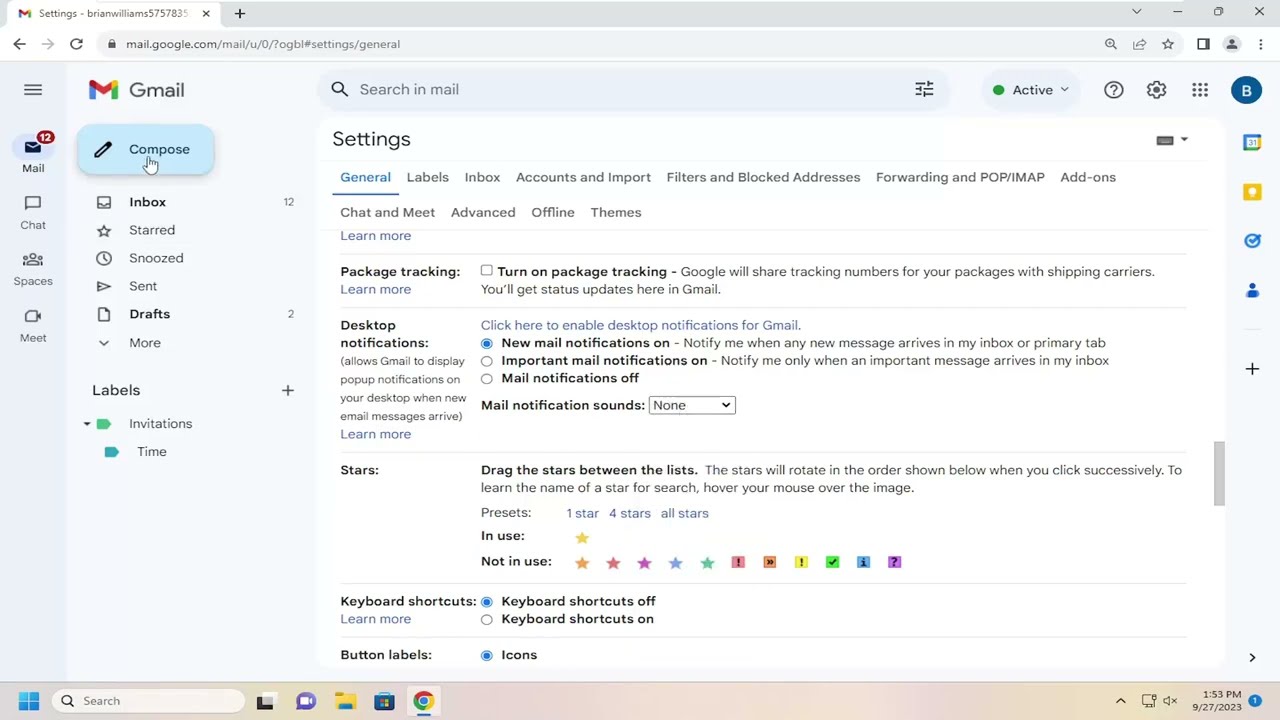The height and width of the screenshot is (720, 1280).
Task: Select the yellow bang icon in stars
Action: point(801,562)
